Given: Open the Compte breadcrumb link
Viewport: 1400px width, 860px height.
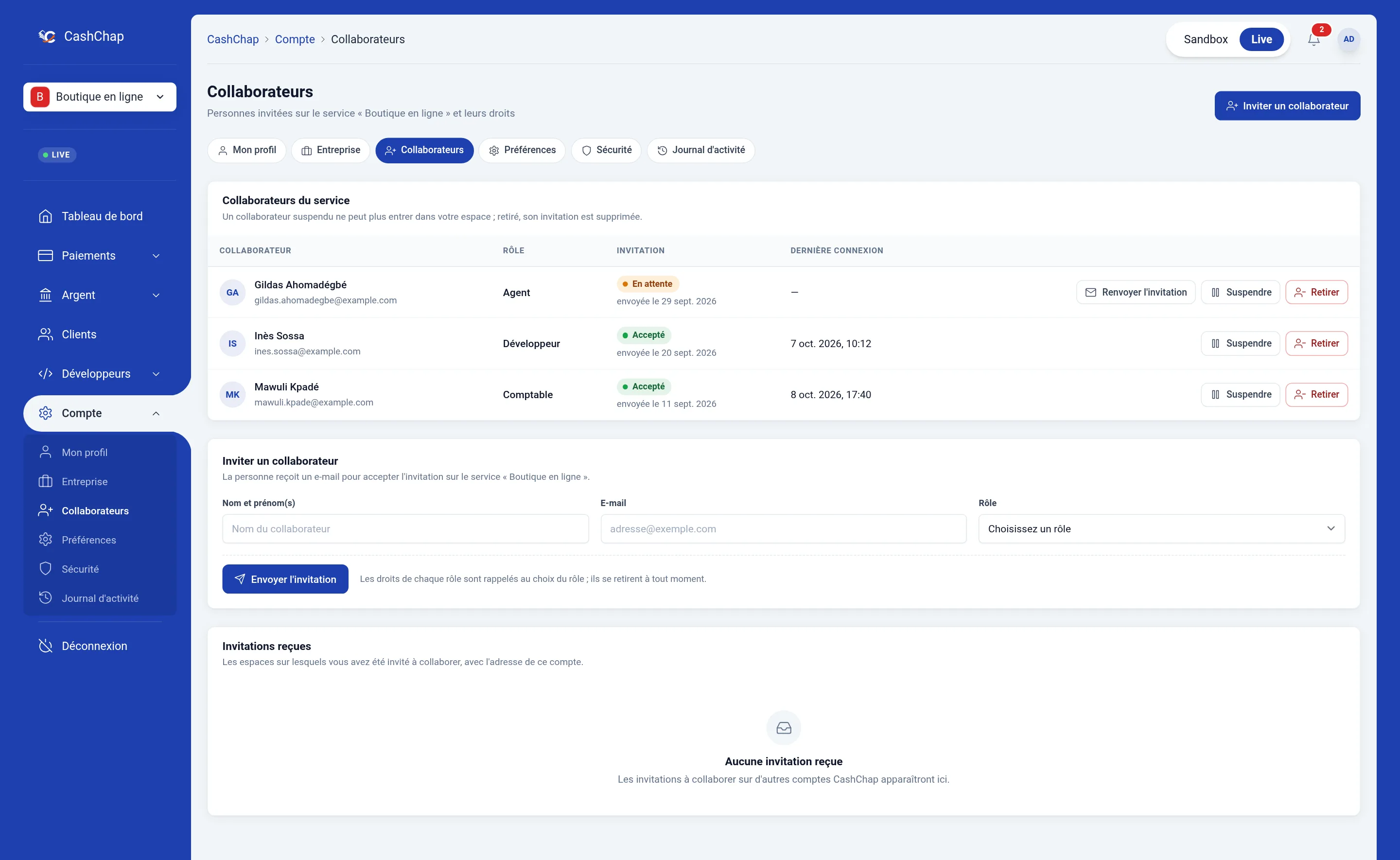Looking at the screenshot, I should pos(295,39).
